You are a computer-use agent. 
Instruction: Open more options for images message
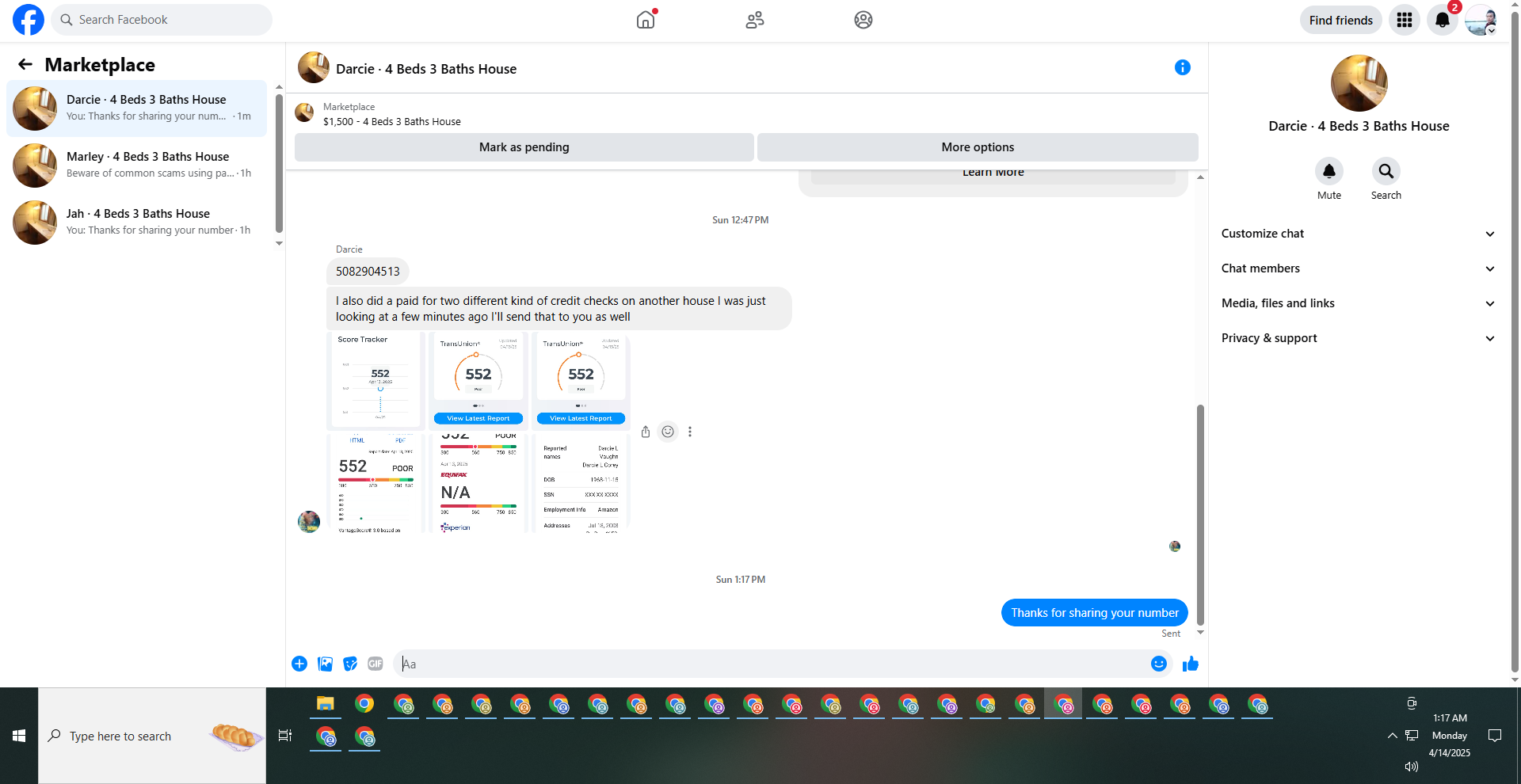[690, 432]
